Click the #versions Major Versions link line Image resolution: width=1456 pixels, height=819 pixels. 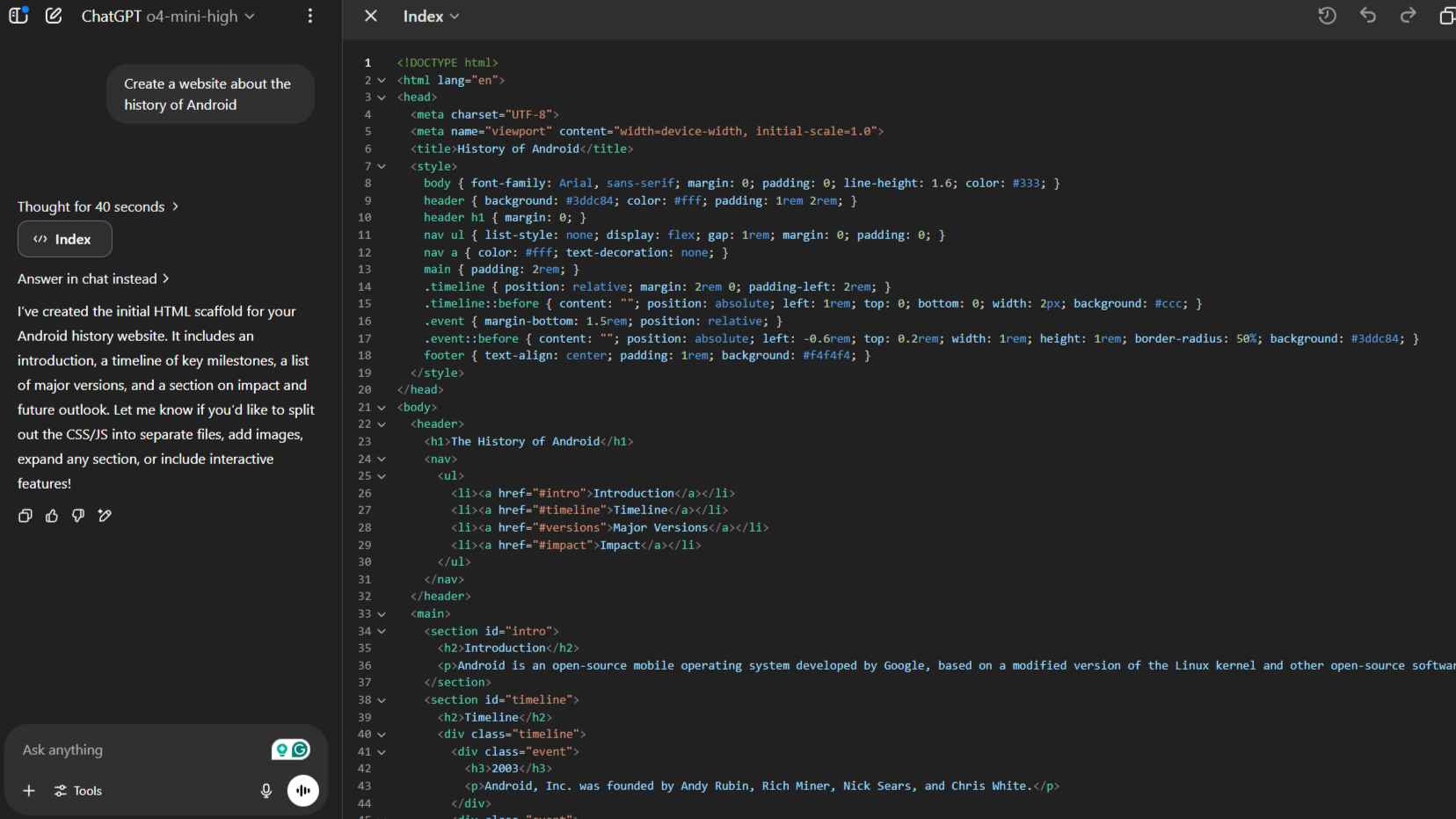(610, 528)
